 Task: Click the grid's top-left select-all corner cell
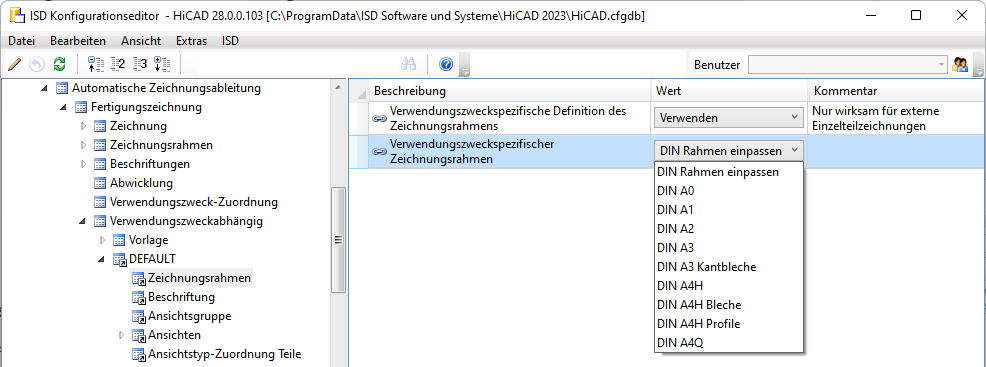(x=359, y=91)
